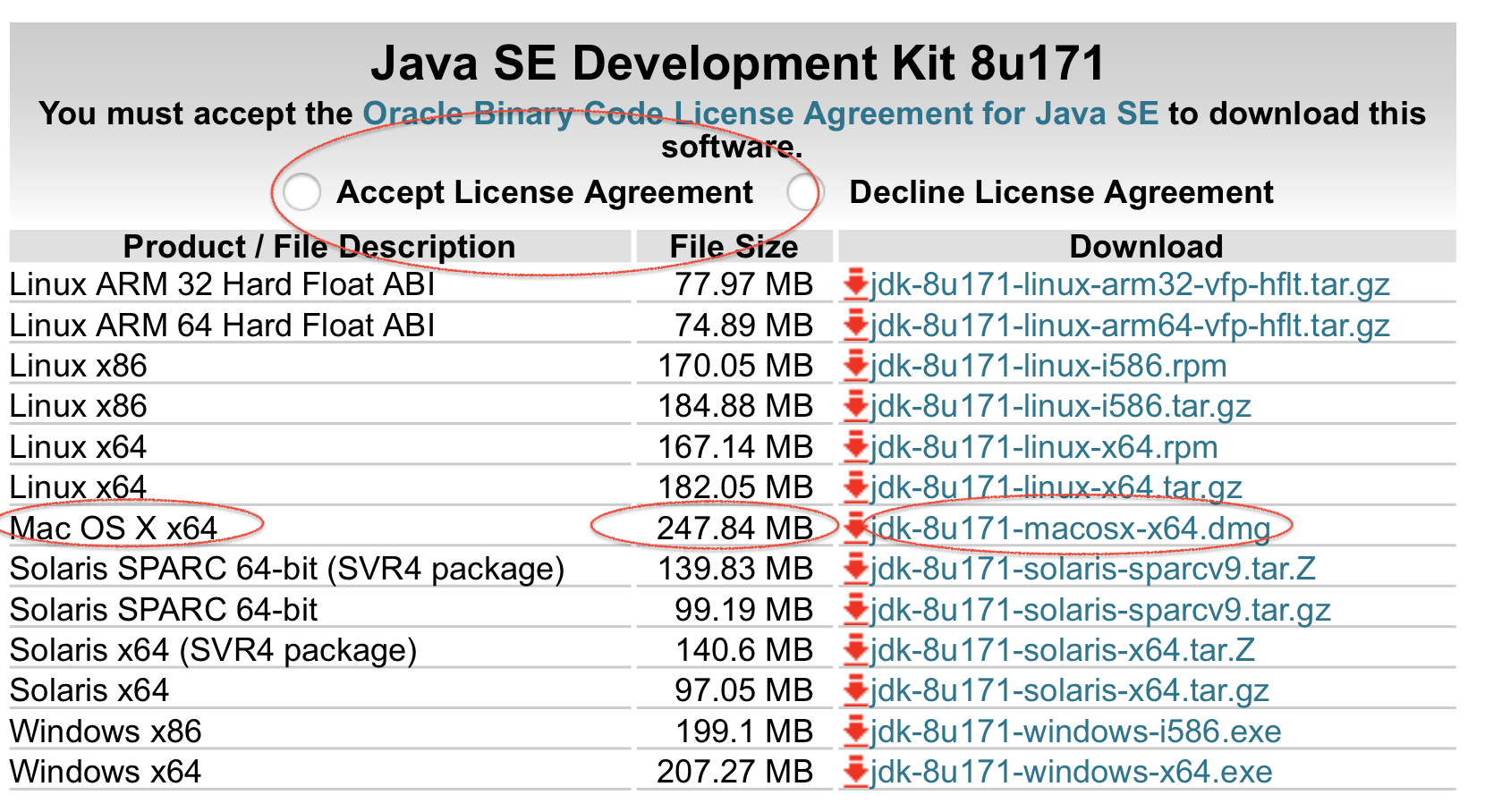Click the 97.05 MB file size cell
1485x812 pixels.
(743, 690)
